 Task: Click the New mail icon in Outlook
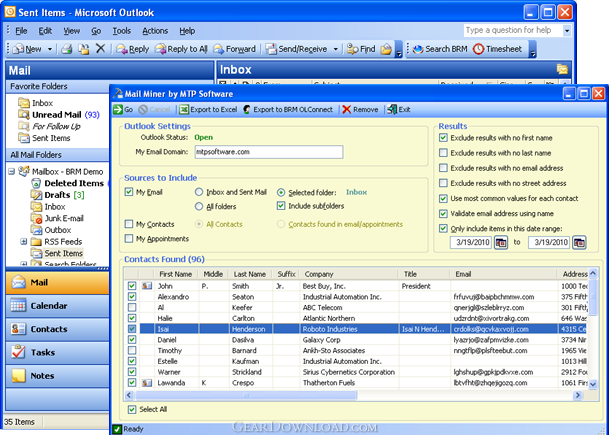(18, 49)
